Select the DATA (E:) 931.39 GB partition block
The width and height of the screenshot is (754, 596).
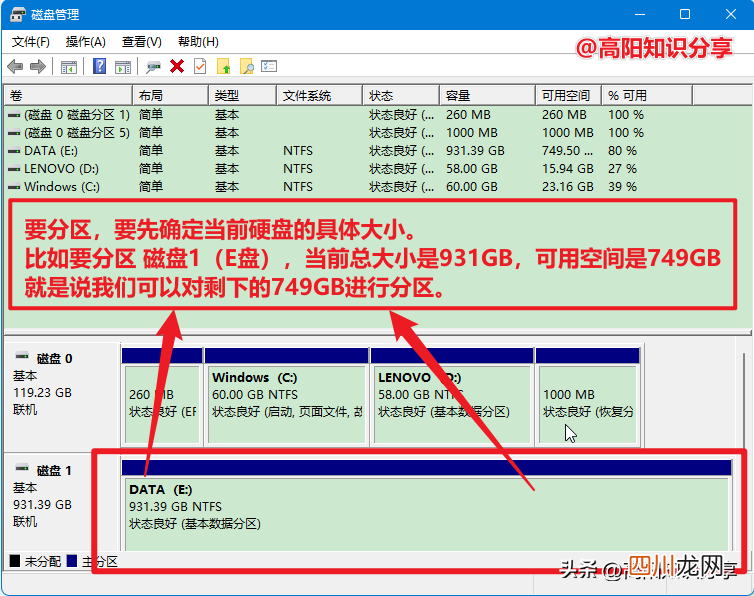pos(427,506)
